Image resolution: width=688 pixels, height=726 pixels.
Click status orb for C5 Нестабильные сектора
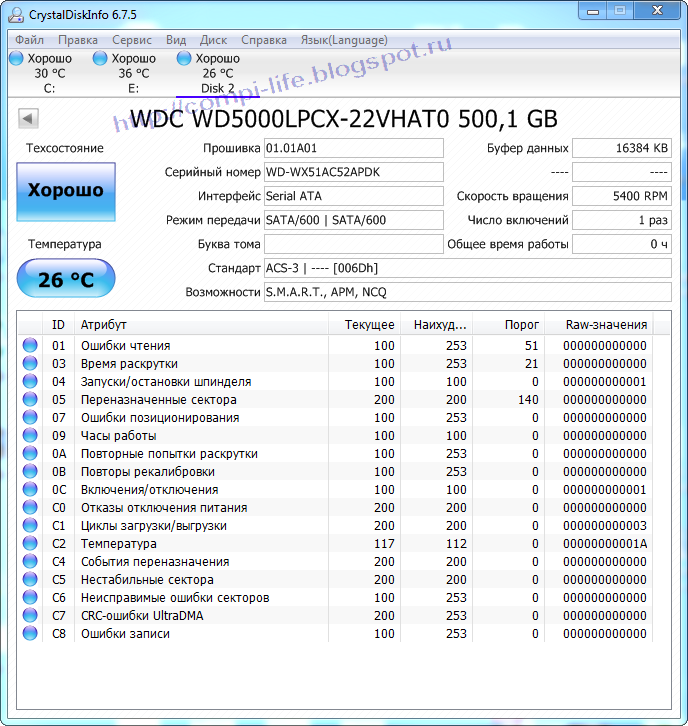tap(30, 580)
